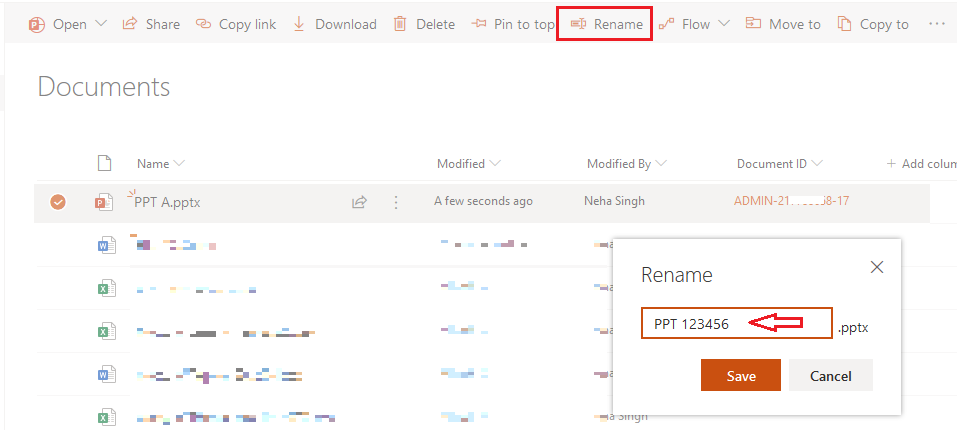The image size is (957, 430).
Task: Click the Delete trash icon
Action: click(x=400, y=24)
